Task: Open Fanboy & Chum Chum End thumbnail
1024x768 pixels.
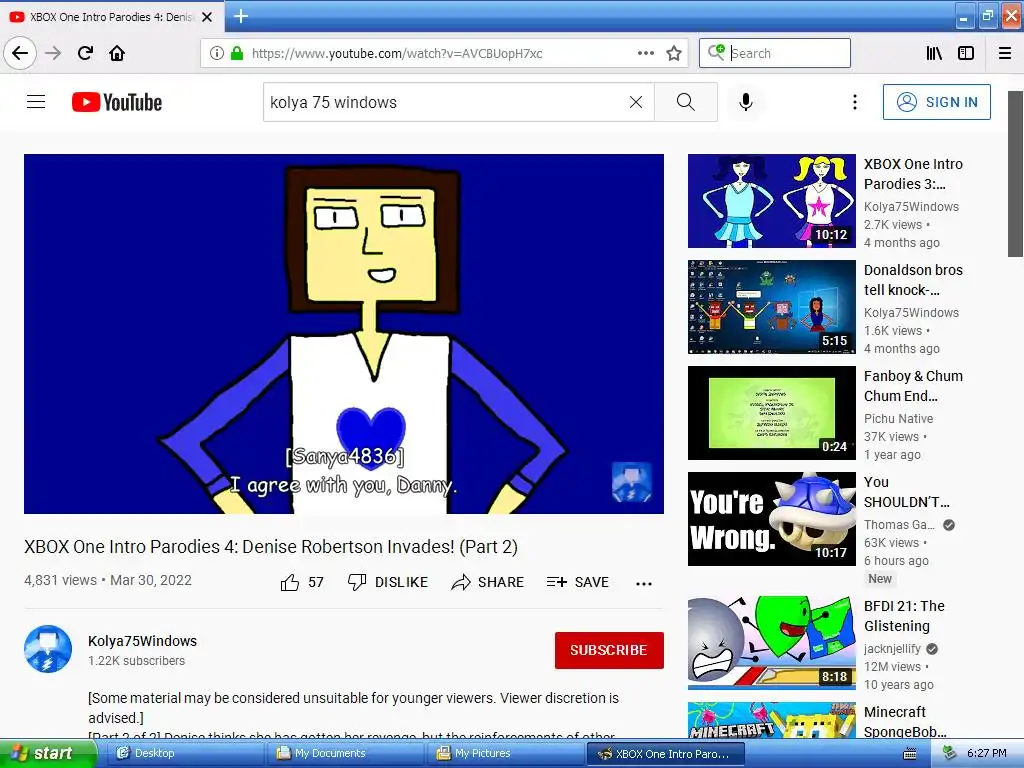Action: click(x=772, y=413)
